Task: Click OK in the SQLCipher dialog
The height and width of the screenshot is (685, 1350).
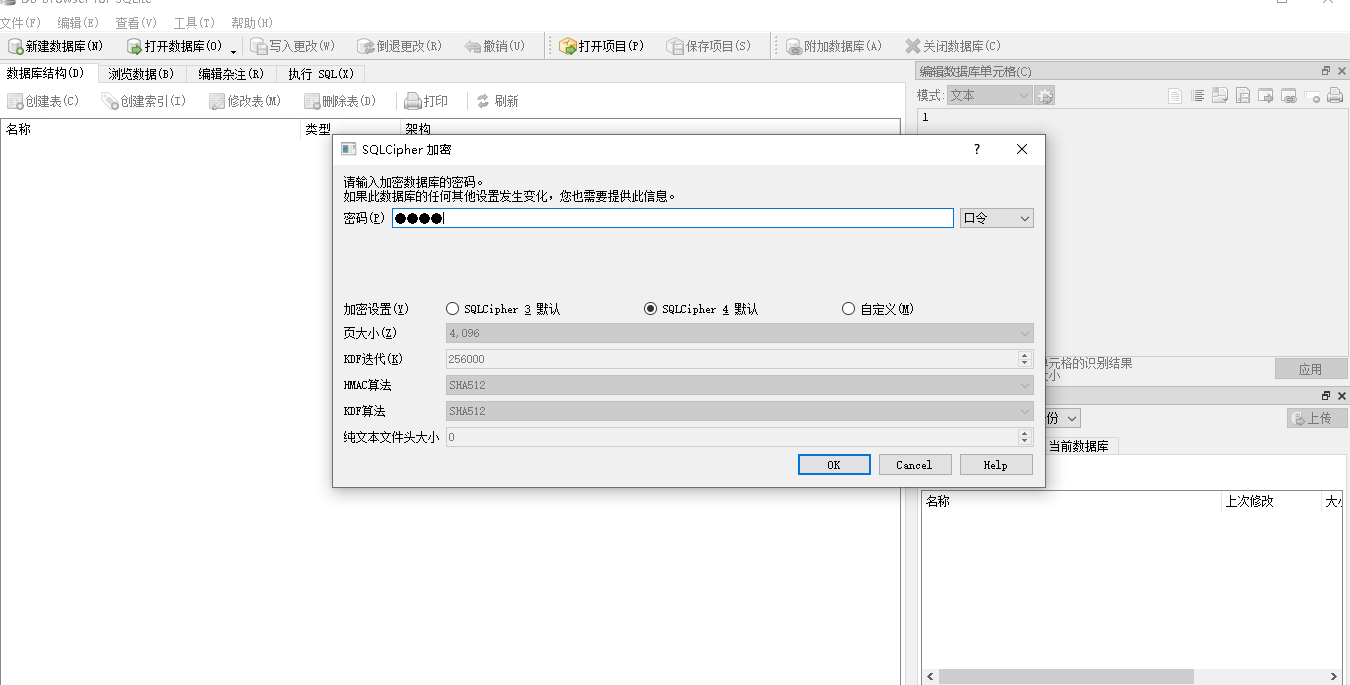Action: click(834, 465)
